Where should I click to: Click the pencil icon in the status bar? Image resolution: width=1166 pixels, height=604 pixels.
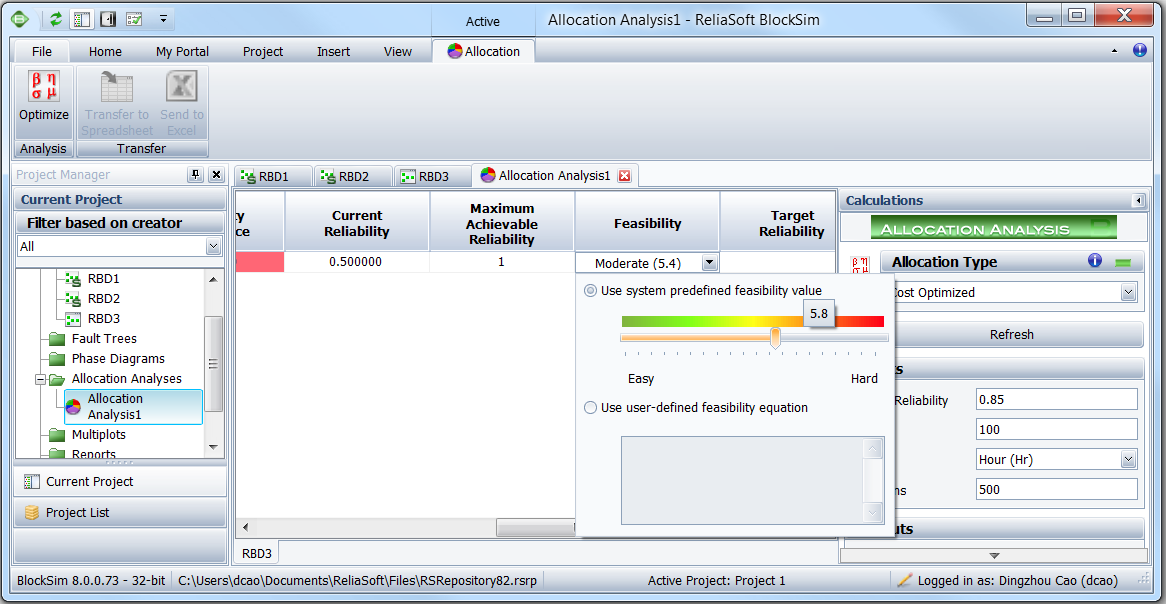[904, 580]
